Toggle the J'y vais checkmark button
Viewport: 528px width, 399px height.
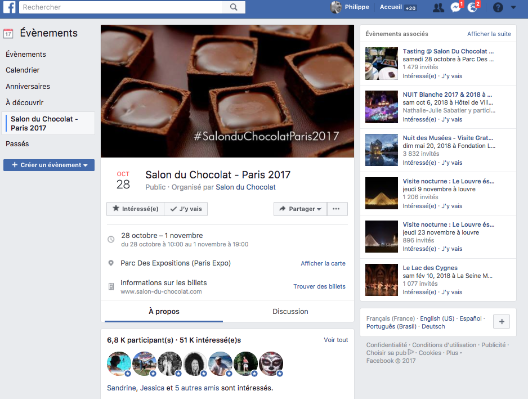point(186,209)
